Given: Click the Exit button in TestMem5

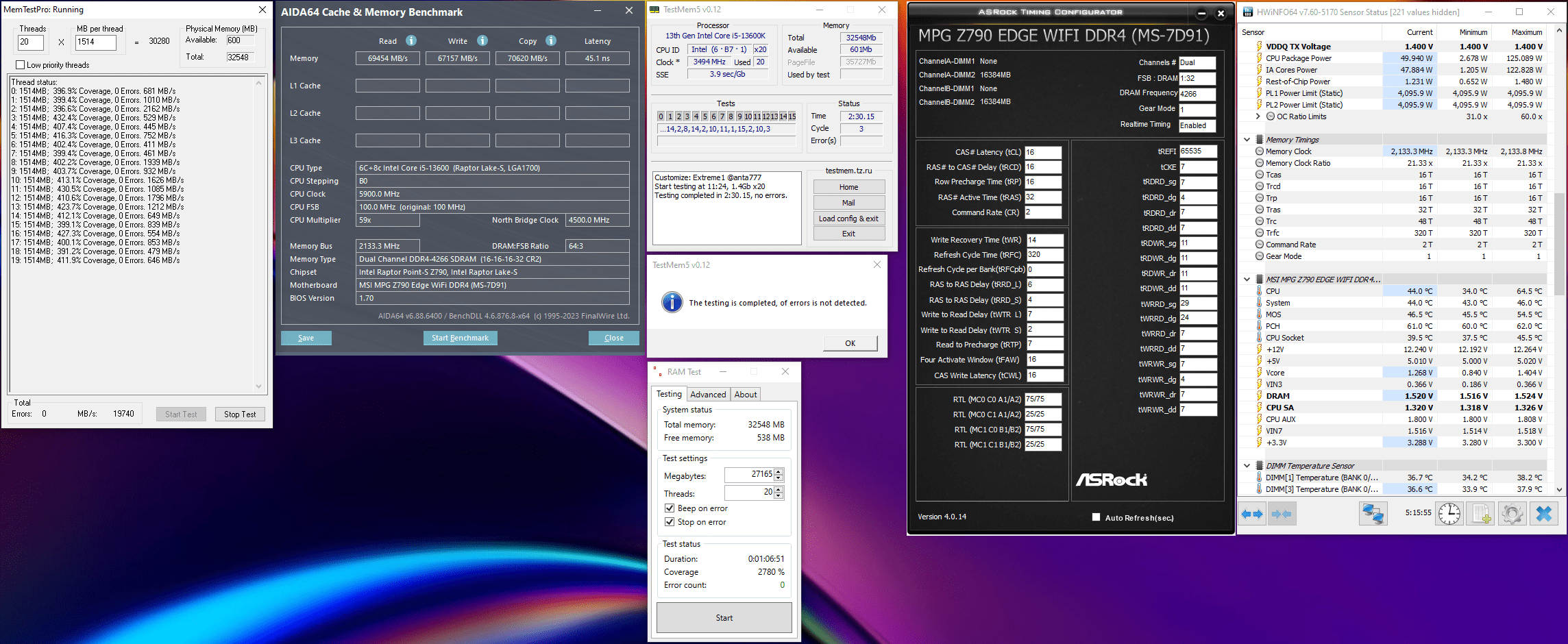Looking at the screenshot, I should (x=848, y=234).
